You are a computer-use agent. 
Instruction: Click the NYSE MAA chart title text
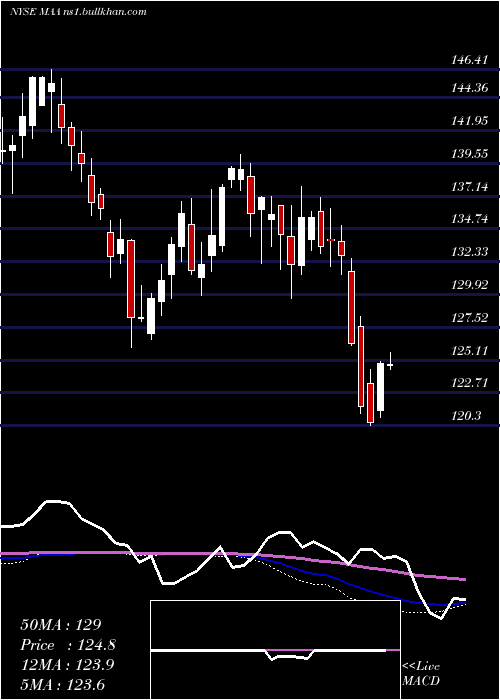pos(79,11)
